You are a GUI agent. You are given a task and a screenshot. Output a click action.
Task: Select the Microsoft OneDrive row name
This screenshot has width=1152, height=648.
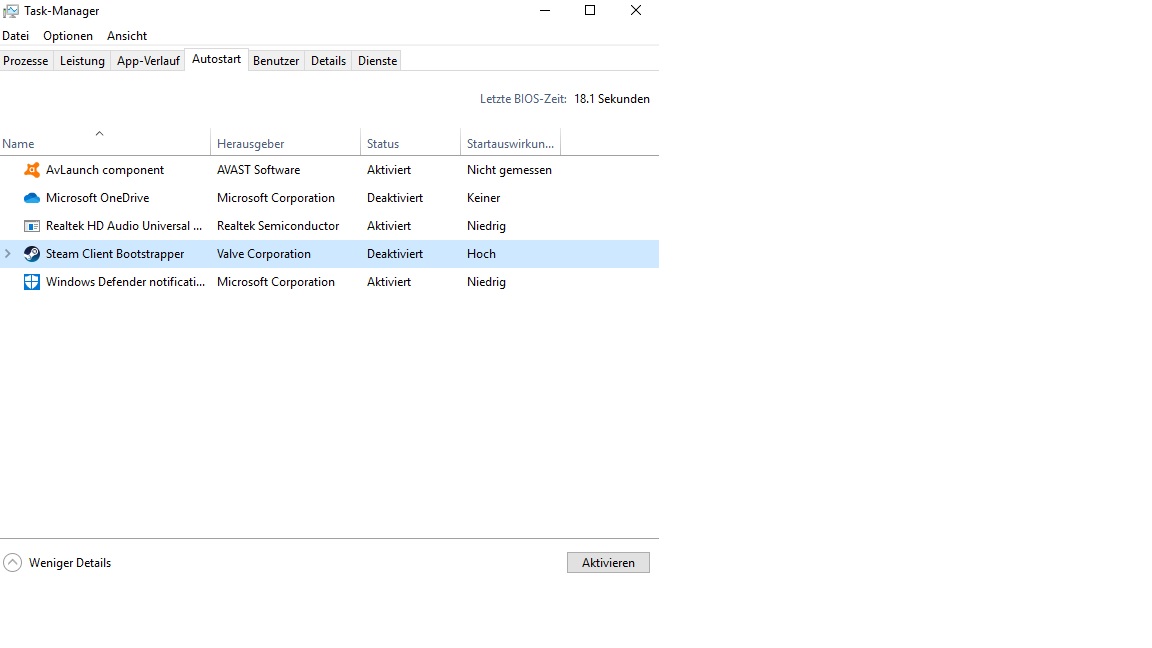pyautogui.click(x=98, y=198)
